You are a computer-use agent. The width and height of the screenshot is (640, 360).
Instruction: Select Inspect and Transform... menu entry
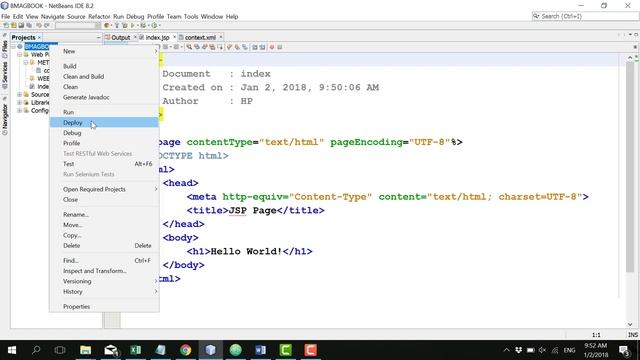(104, 271)
